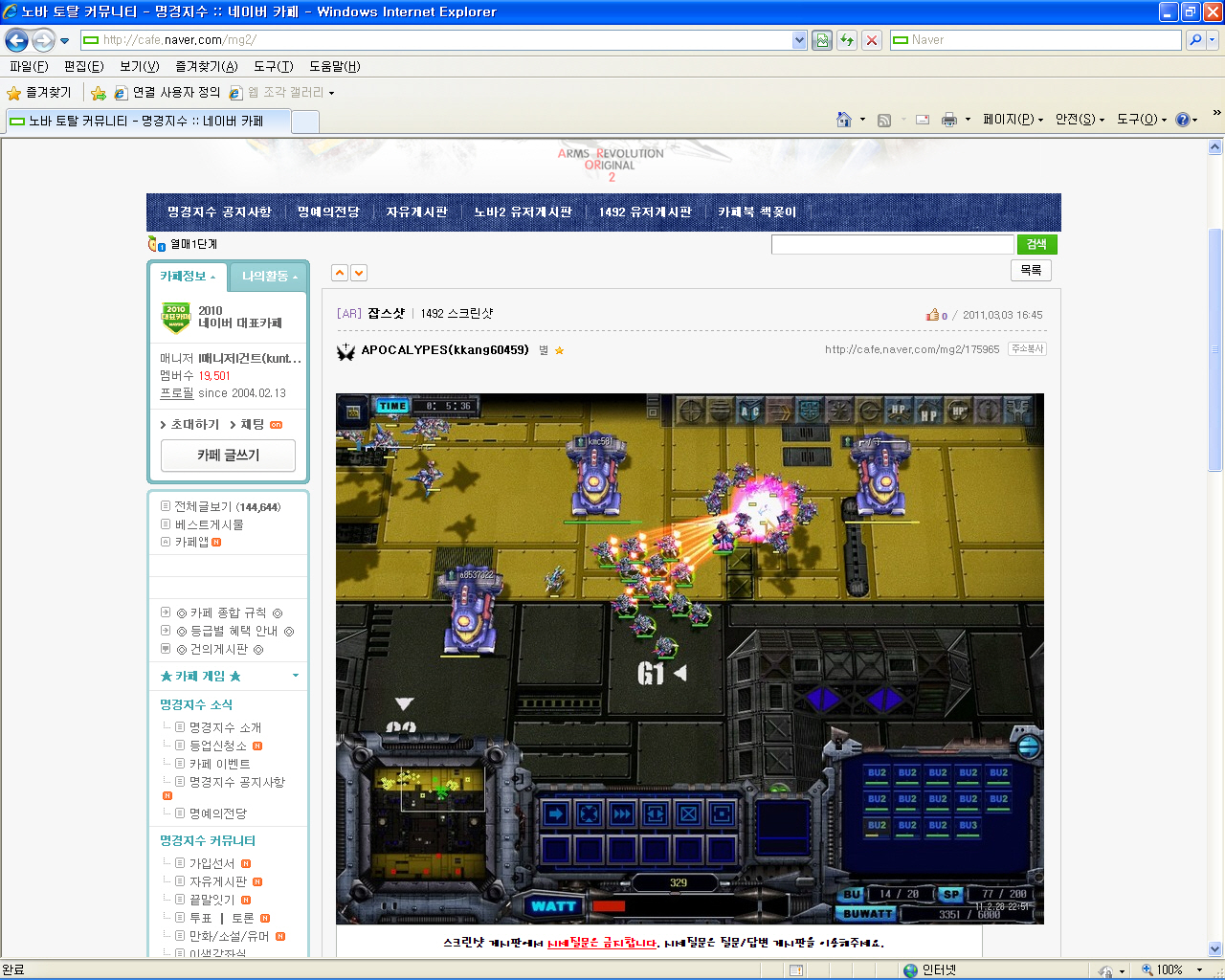Screen dimensions: 1225x980
Task: Open 베스트게시물 board
Action: 209,524
